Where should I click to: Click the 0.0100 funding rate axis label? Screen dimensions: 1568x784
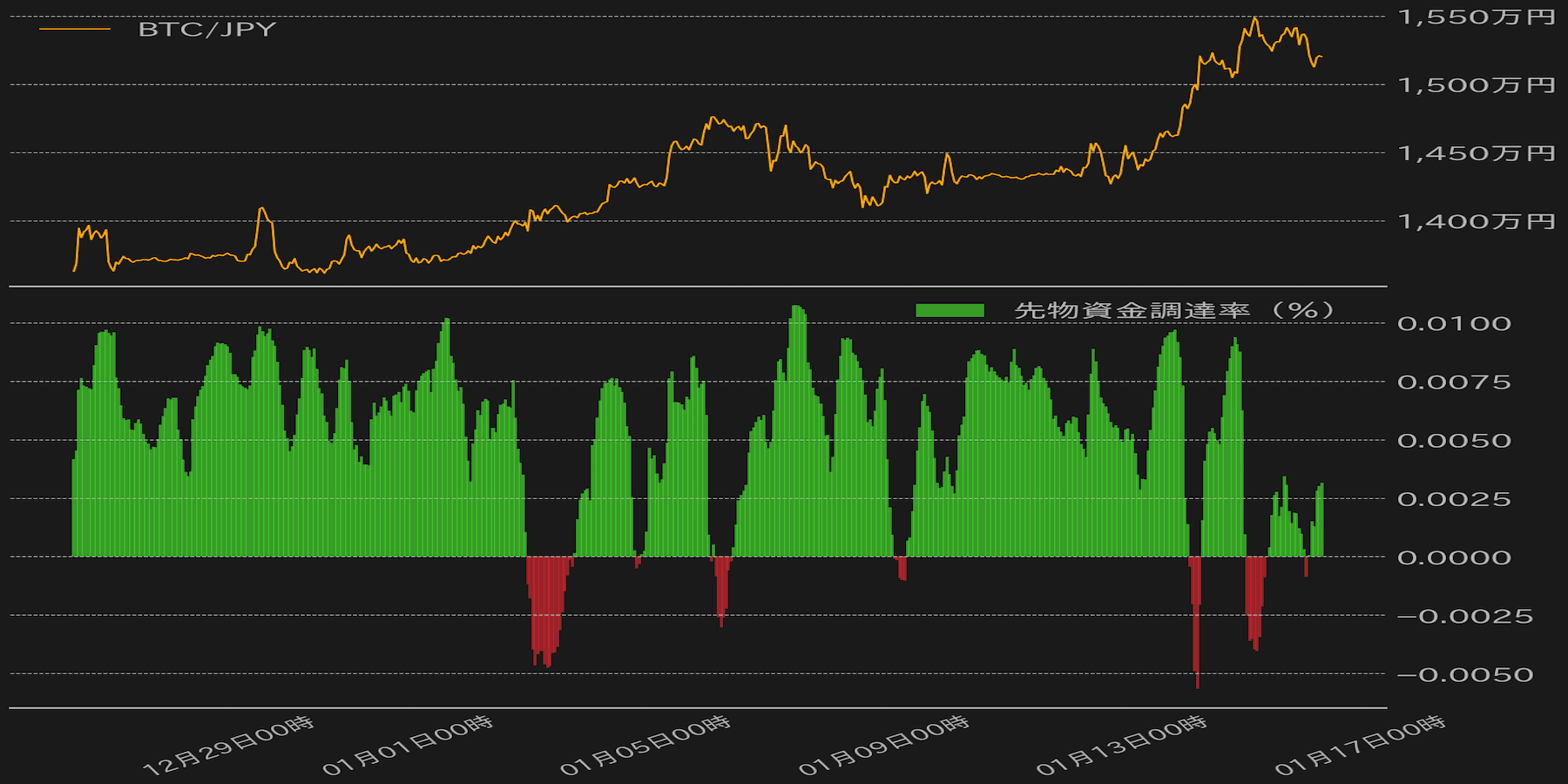click(1454, 324)
